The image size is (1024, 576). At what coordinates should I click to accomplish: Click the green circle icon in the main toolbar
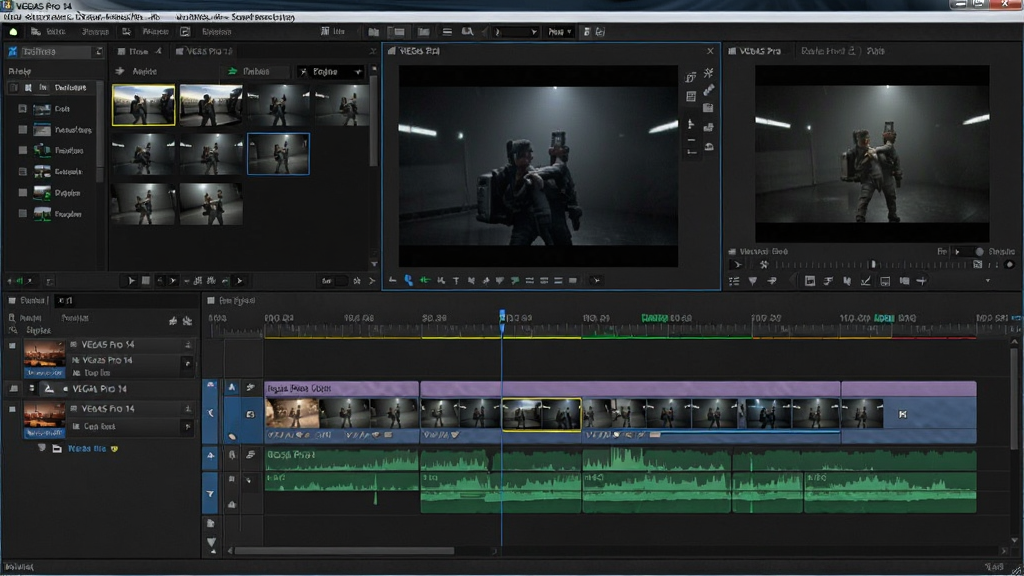tap(13, 31)
